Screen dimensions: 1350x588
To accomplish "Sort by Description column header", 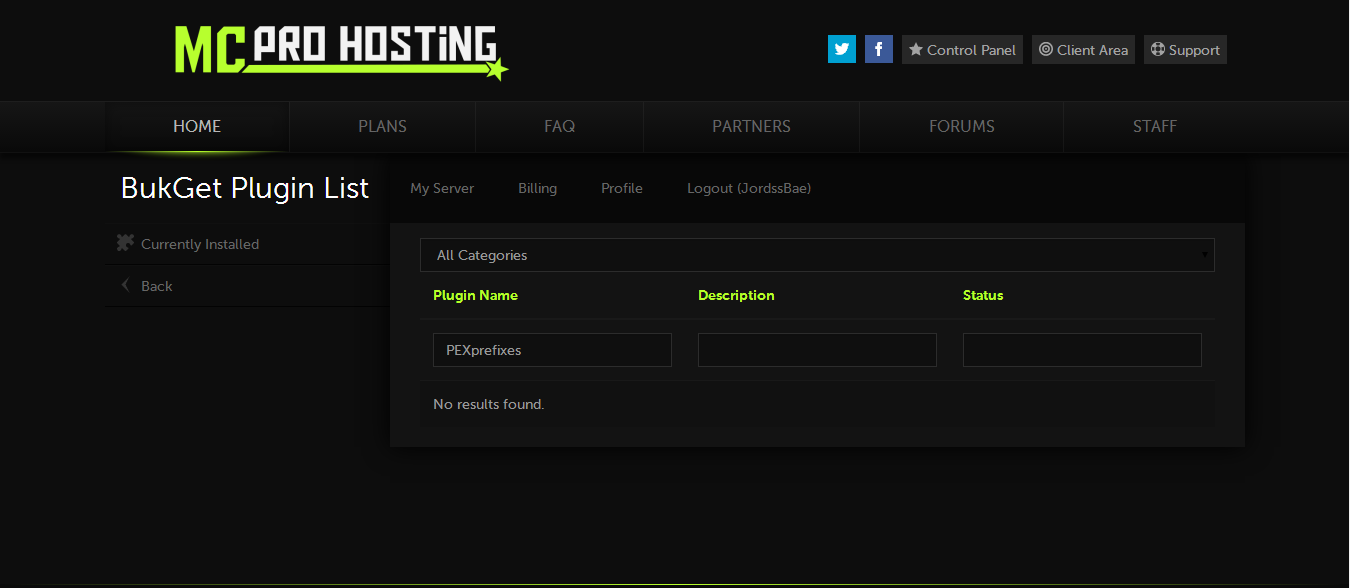I will [736, 295].
